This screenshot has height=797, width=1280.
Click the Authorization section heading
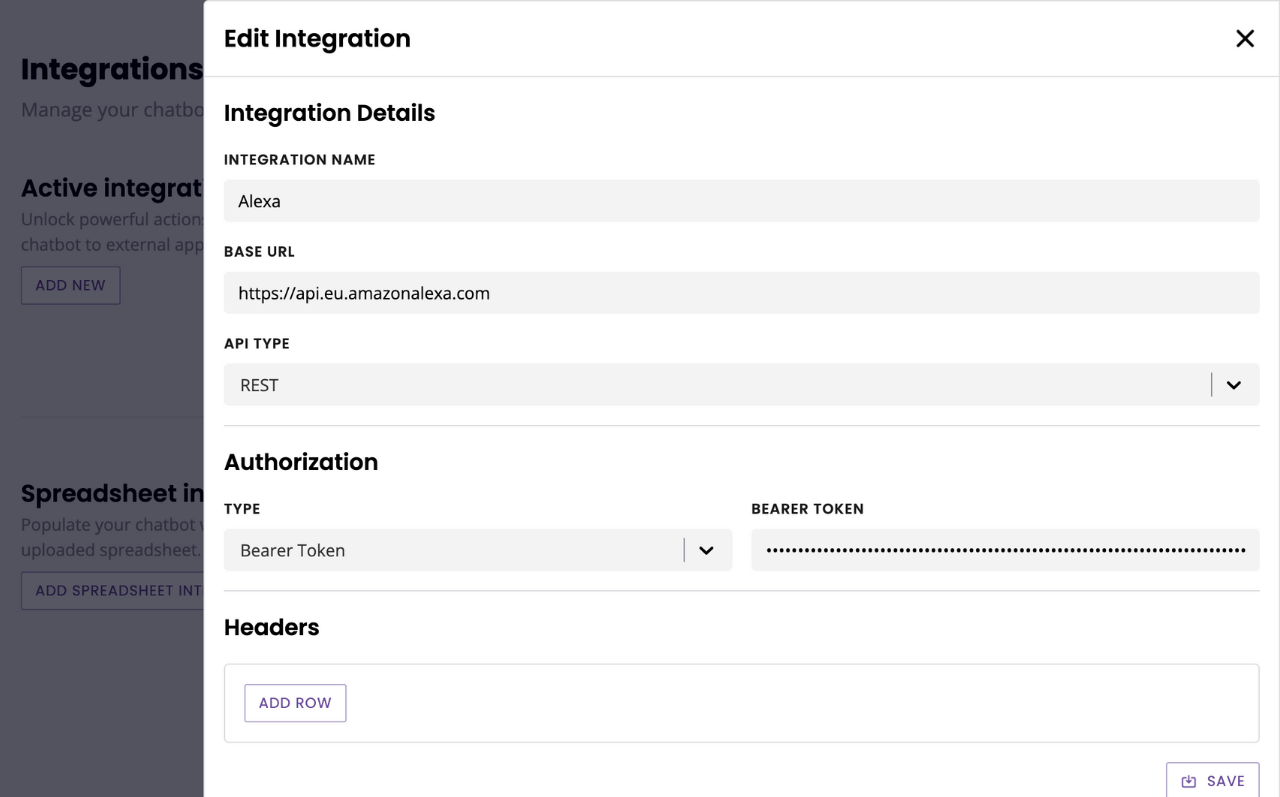click(301, 462)
